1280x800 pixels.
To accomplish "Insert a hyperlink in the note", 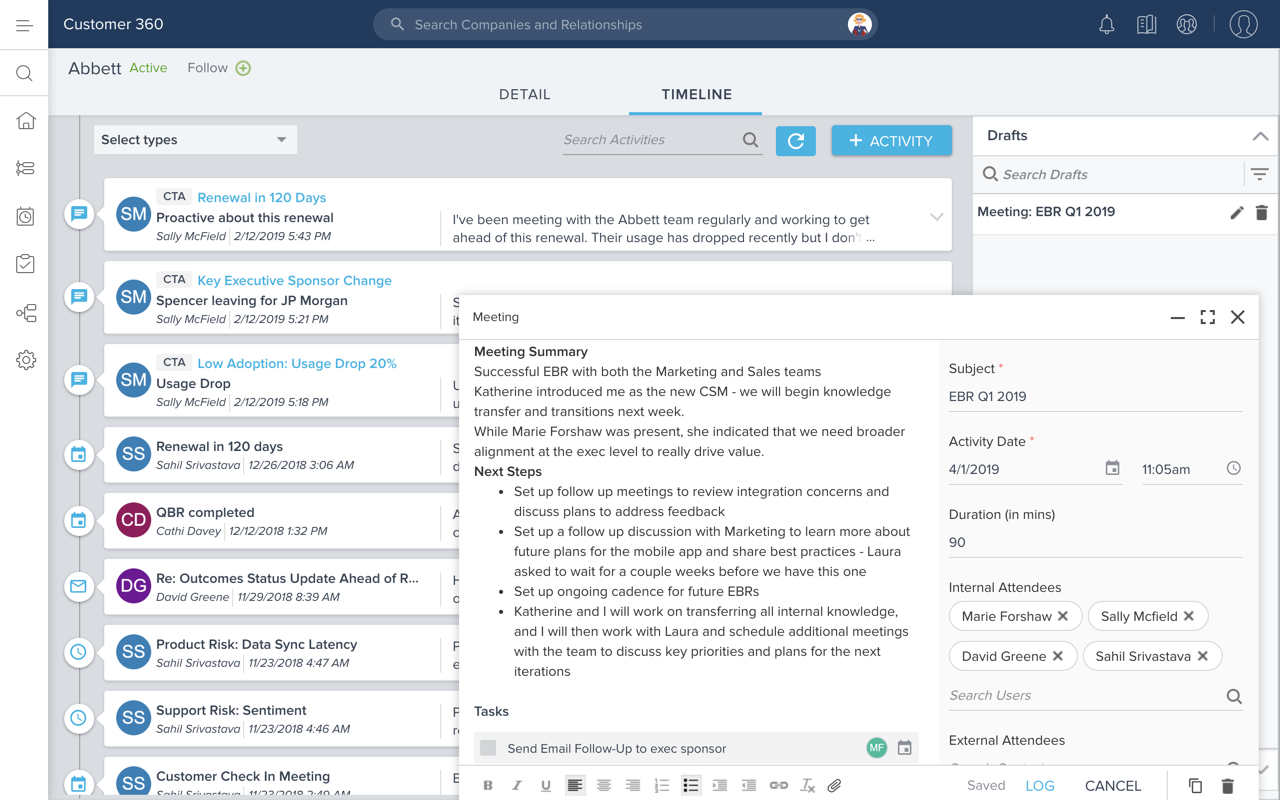I will (x=778, y=785).
